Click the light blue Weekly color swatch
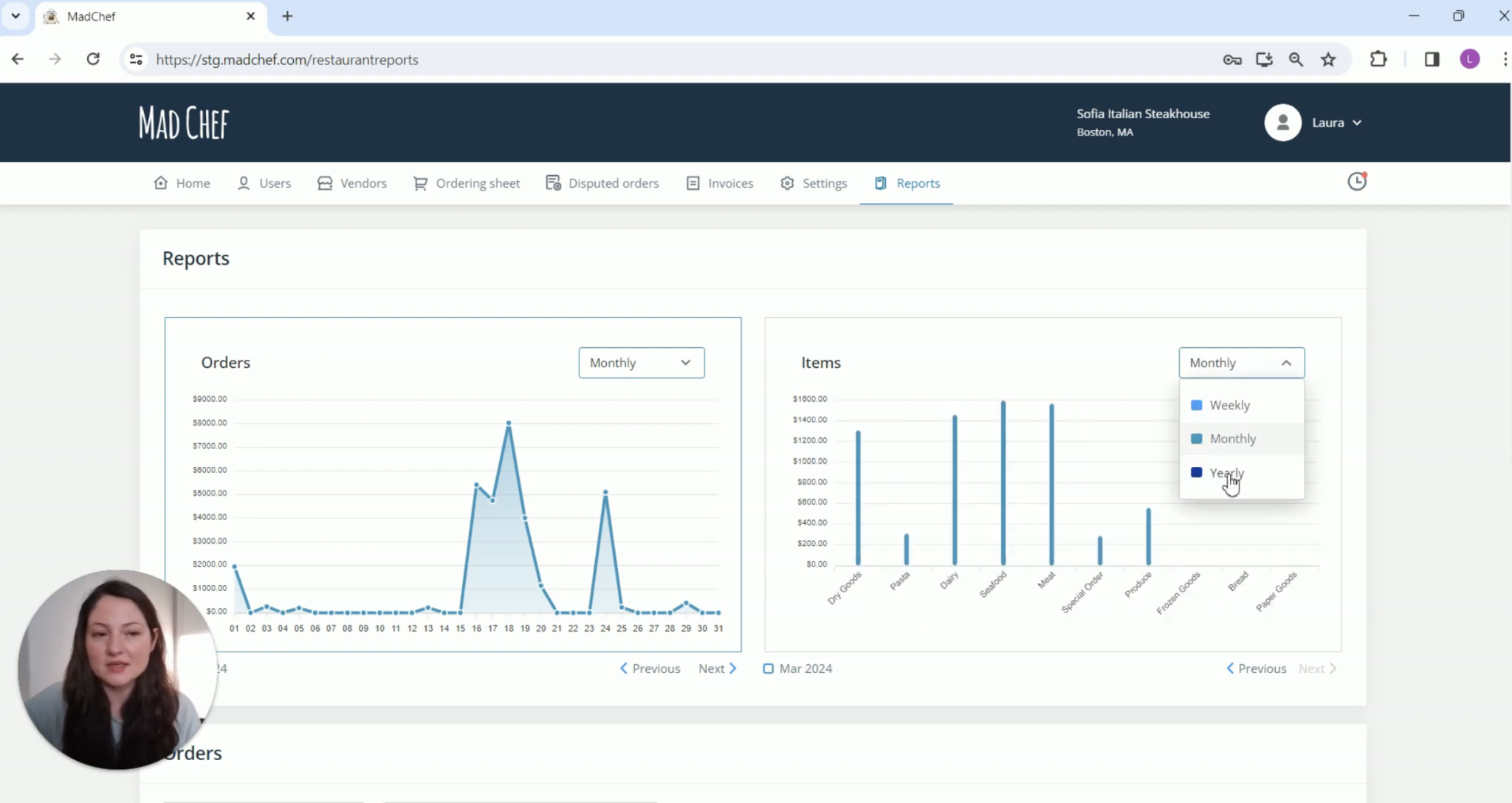Screen dimensions: 1512x803 [x=1196, y=405]
